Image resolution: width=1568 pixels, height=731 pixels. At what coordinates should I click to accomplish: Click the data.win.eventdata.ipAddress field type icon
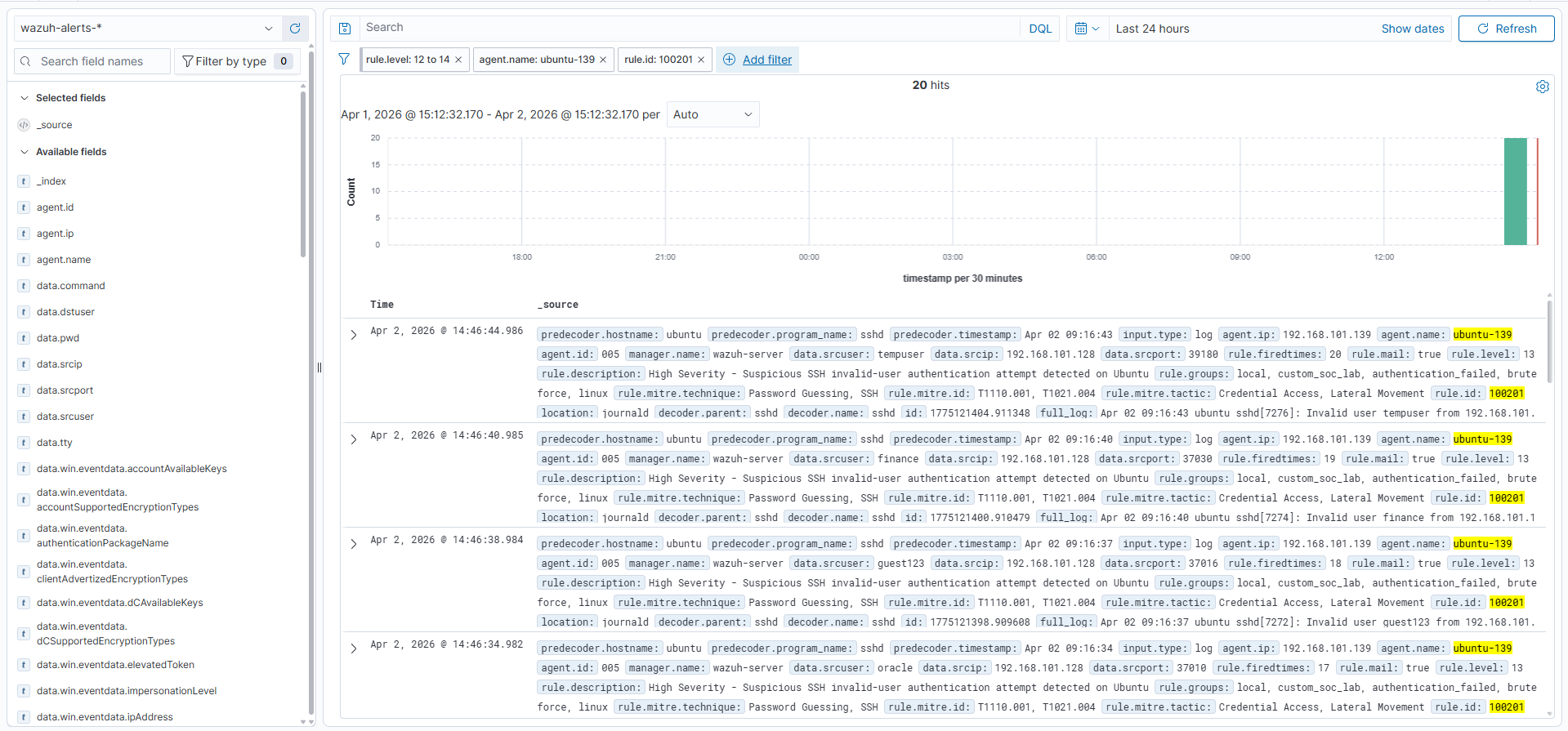[24, 717]
